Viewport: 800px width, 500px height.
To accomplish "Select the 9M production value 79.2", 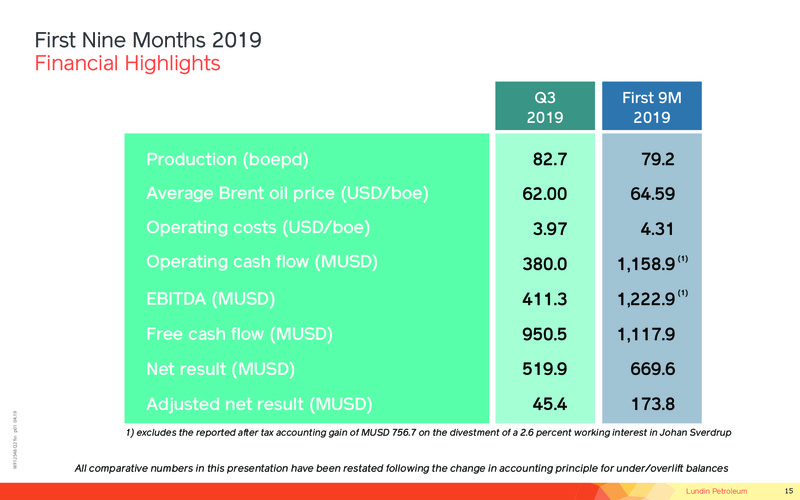I will [x=658, y=160].
